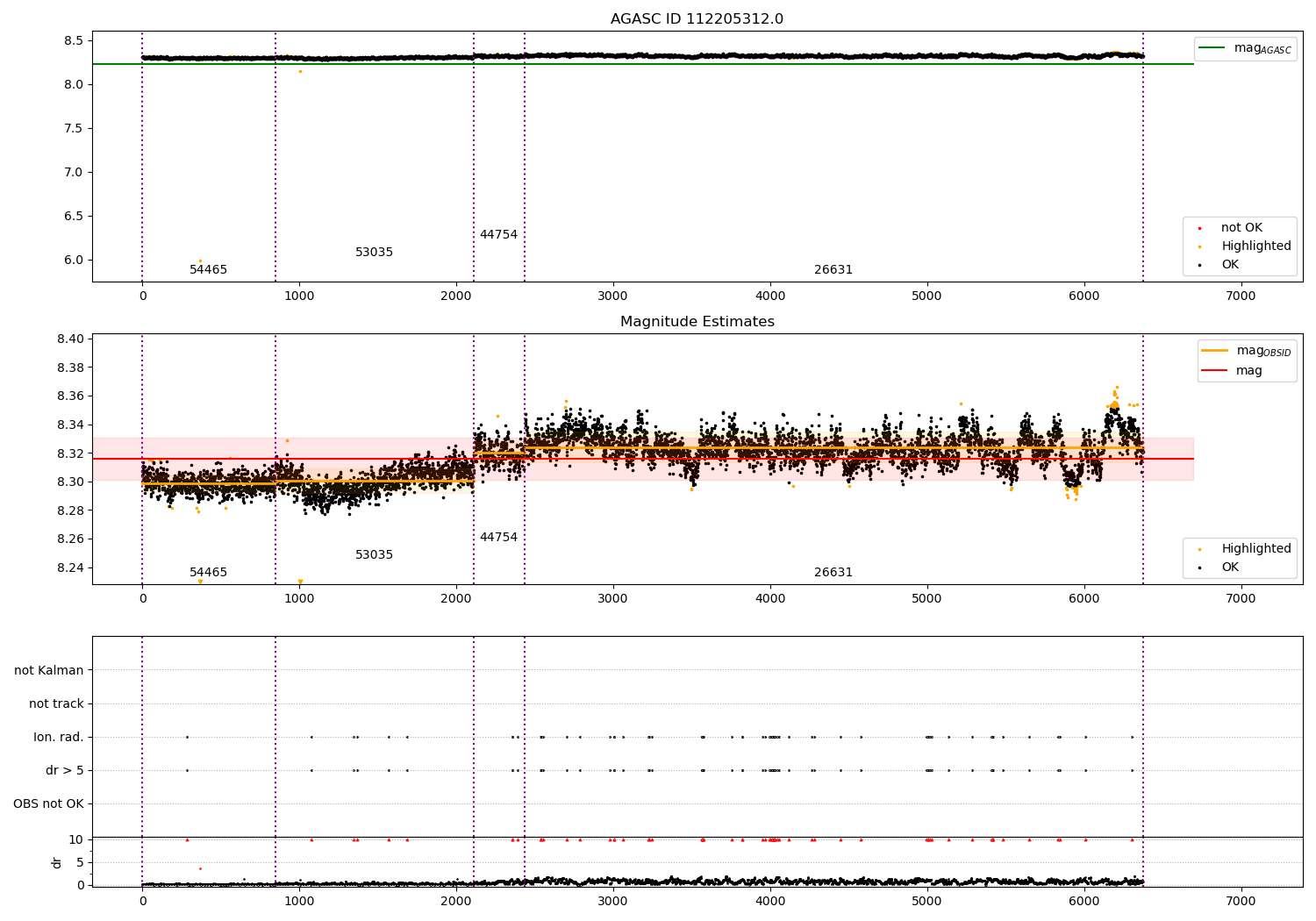This screenshot has height=921, width=1316.
Task: Select mag OBSID legend label in middle plot
Action: pos(1264,351)
